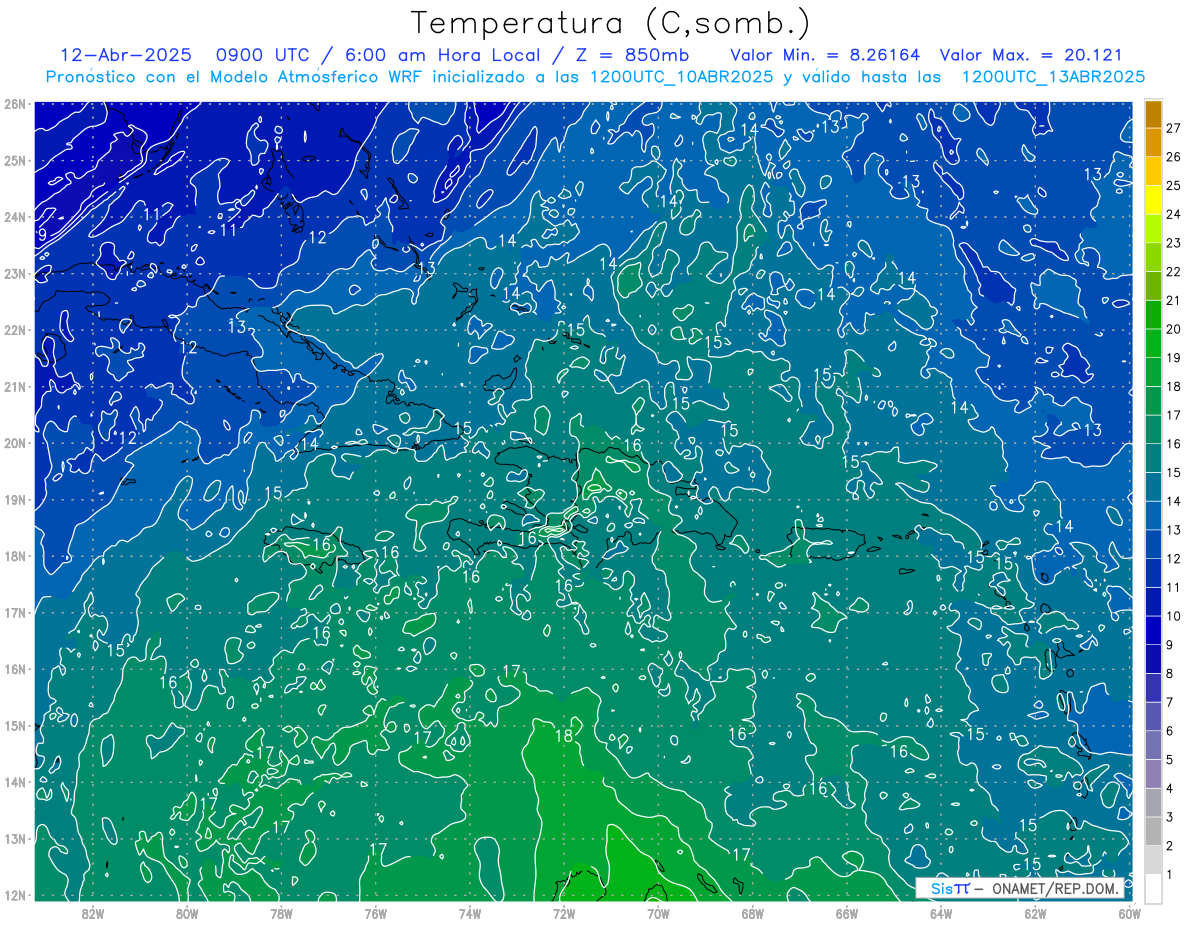The image size is (1200, 927).
Task: Click the latitude axis label '22N'
Action: [x=15, y=330]
